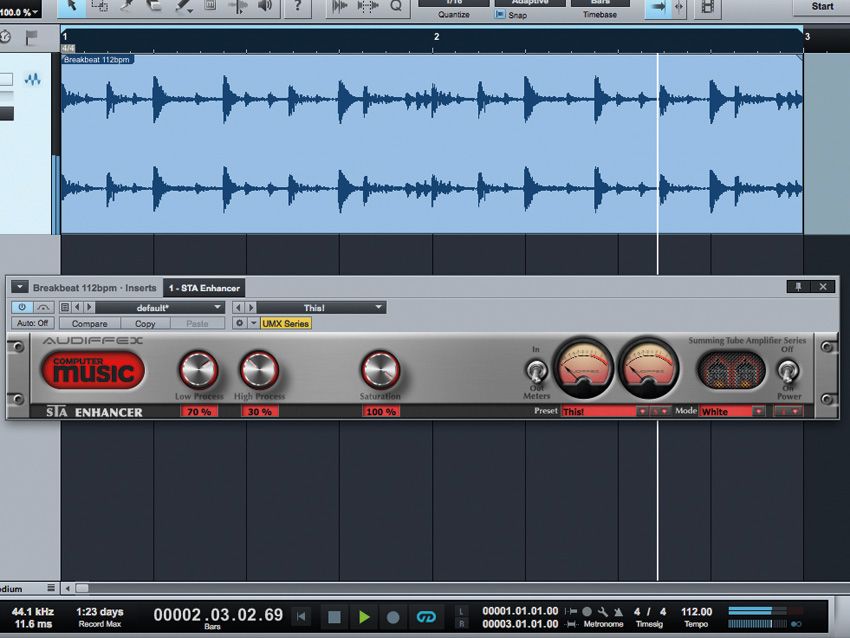Image resolution: width=850 pixels, height=638 pixels.
Task: Choose the Eraser tool
Action: pyautogui.click(x=155, y=8)
